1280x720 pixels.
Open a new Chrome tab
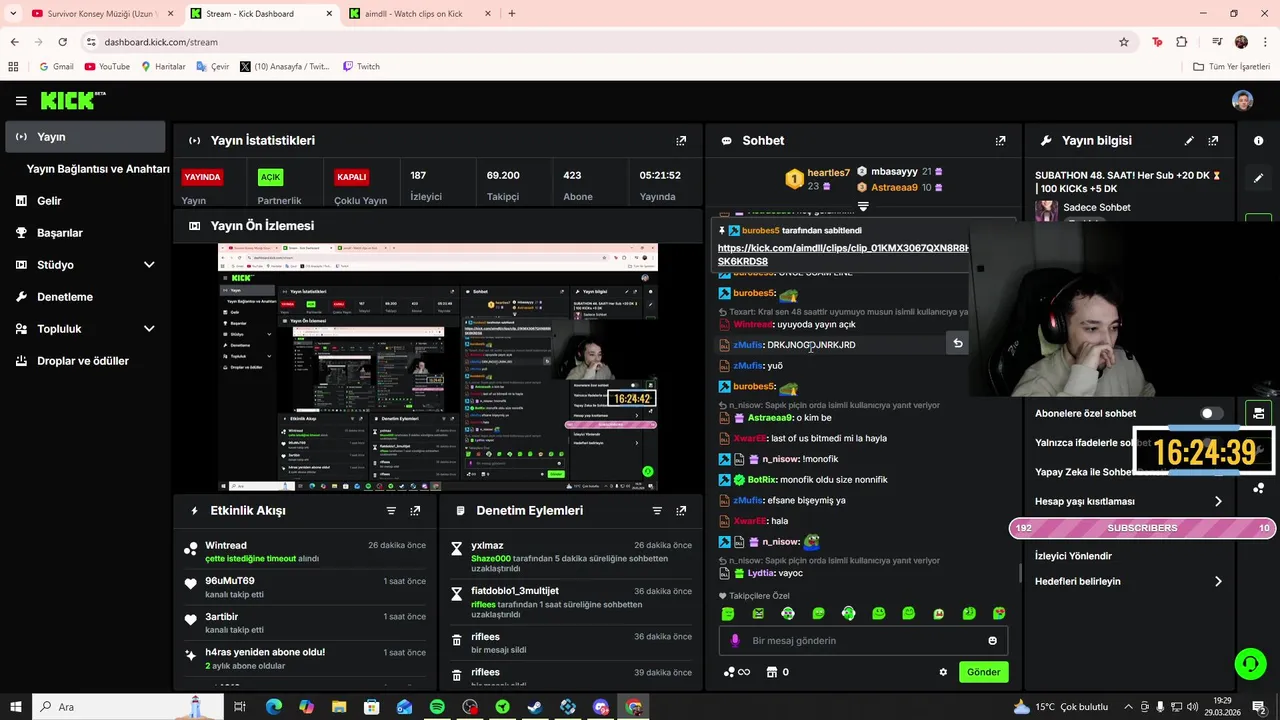pyautogui.click(x=512, y=14)
